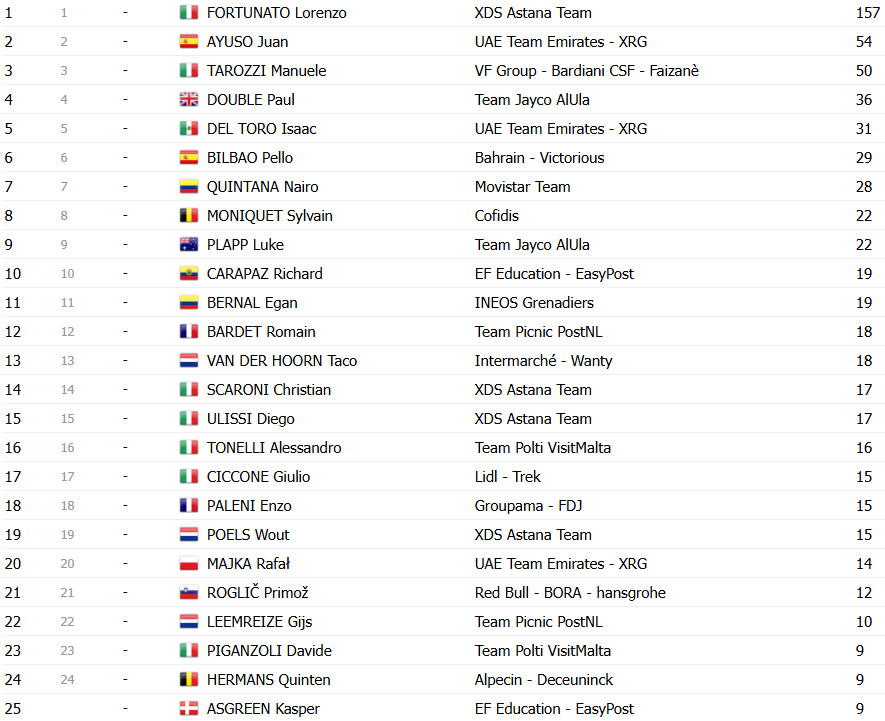Open BILBAO Pello rider page
Screen dimensions: 885x721
[249, 158]
